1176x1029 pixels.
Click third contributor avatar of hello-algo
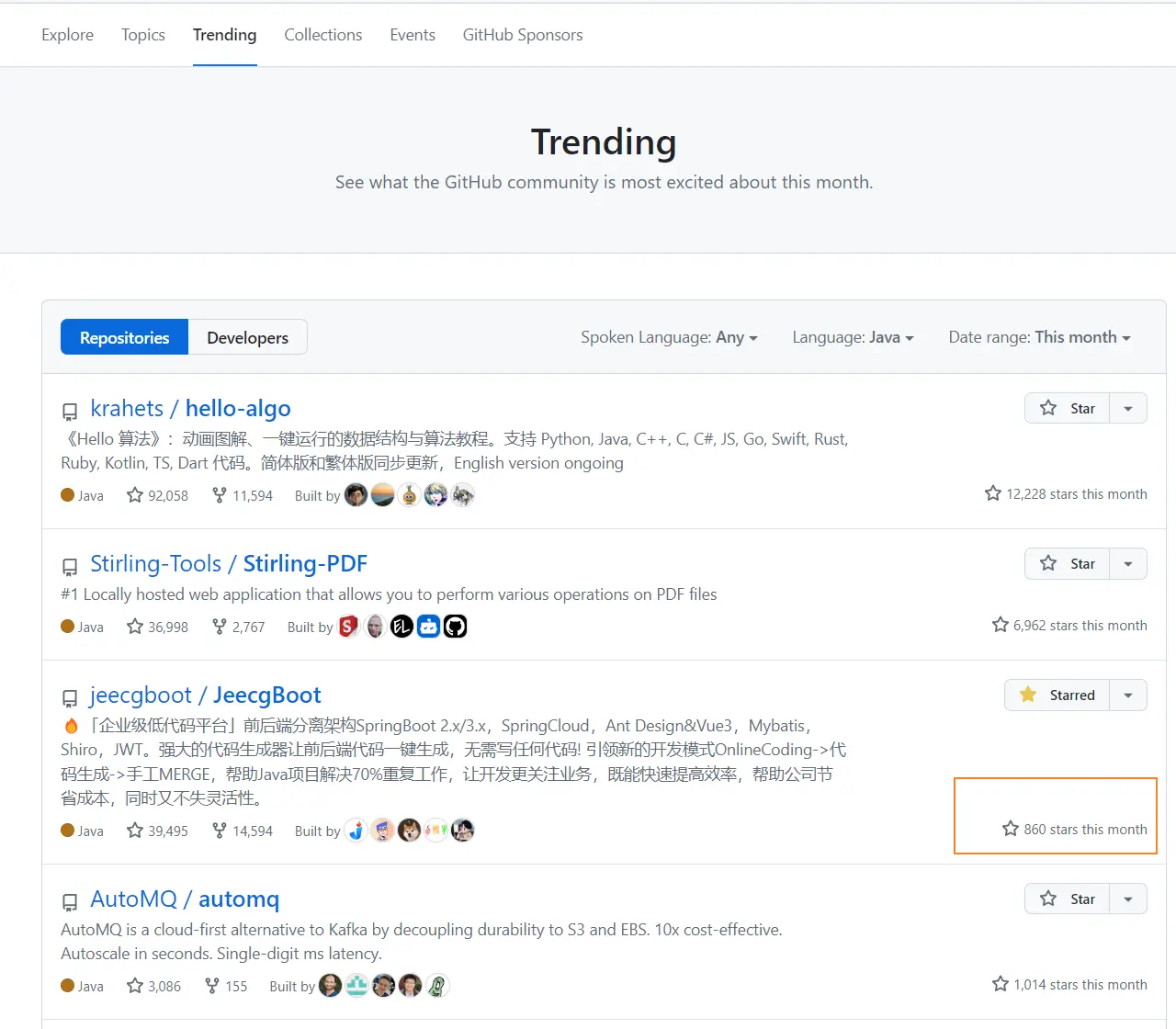tap(410, 495)
